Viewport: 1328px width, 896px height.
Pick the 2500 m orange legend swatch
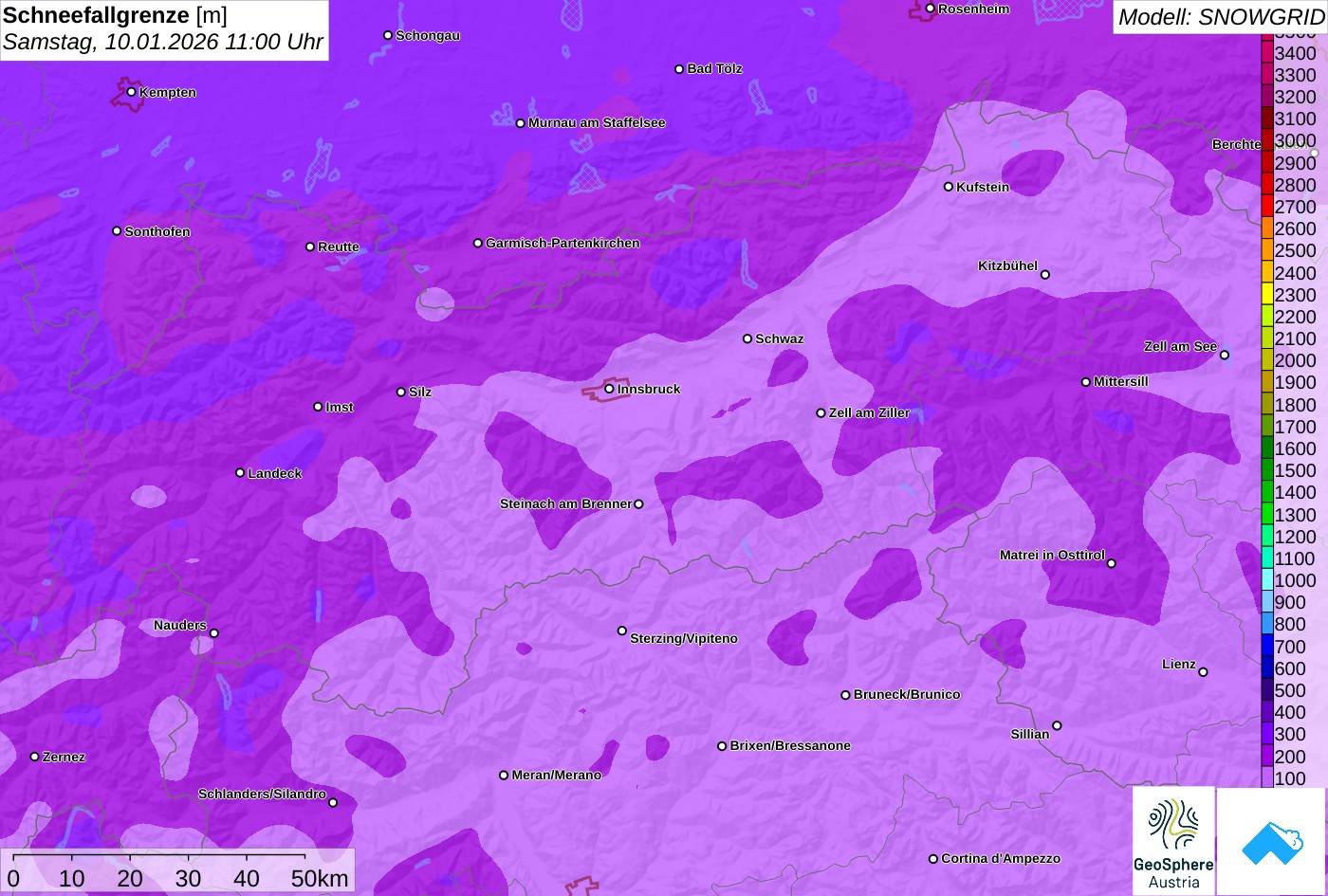point(1266,250)
